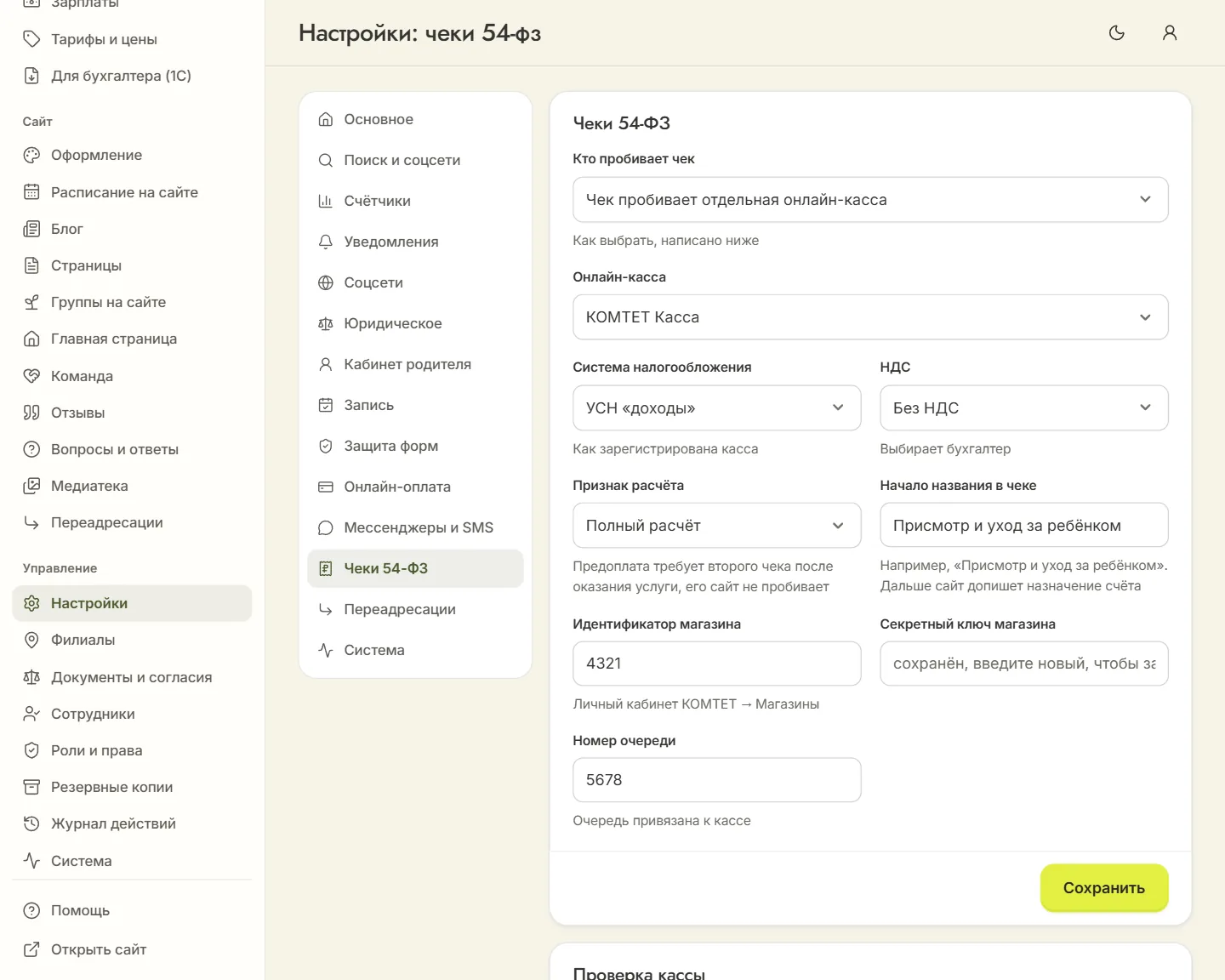Click the external link icon beside Открыть сайт

31,949
